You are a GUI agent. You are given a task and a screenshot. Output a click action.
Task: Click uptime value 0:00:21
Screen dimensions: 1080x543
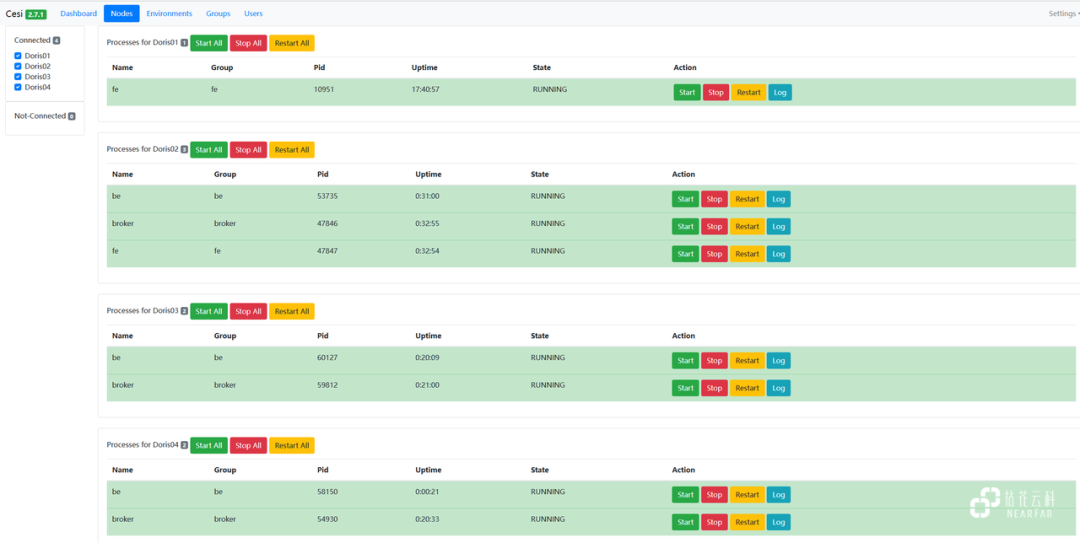coord(427,492)
